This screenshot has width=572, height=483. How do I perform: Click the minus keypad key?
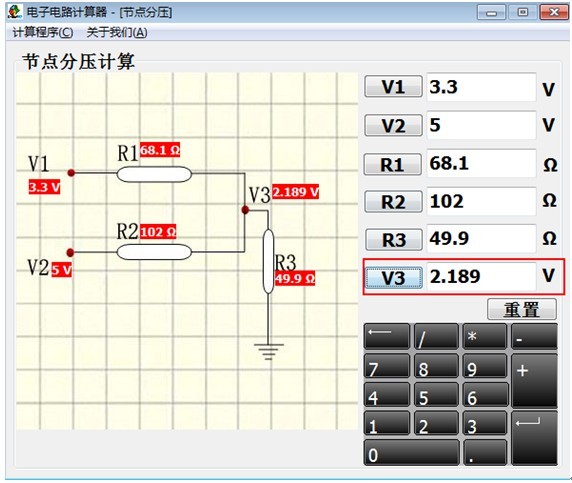coord(534,336)
